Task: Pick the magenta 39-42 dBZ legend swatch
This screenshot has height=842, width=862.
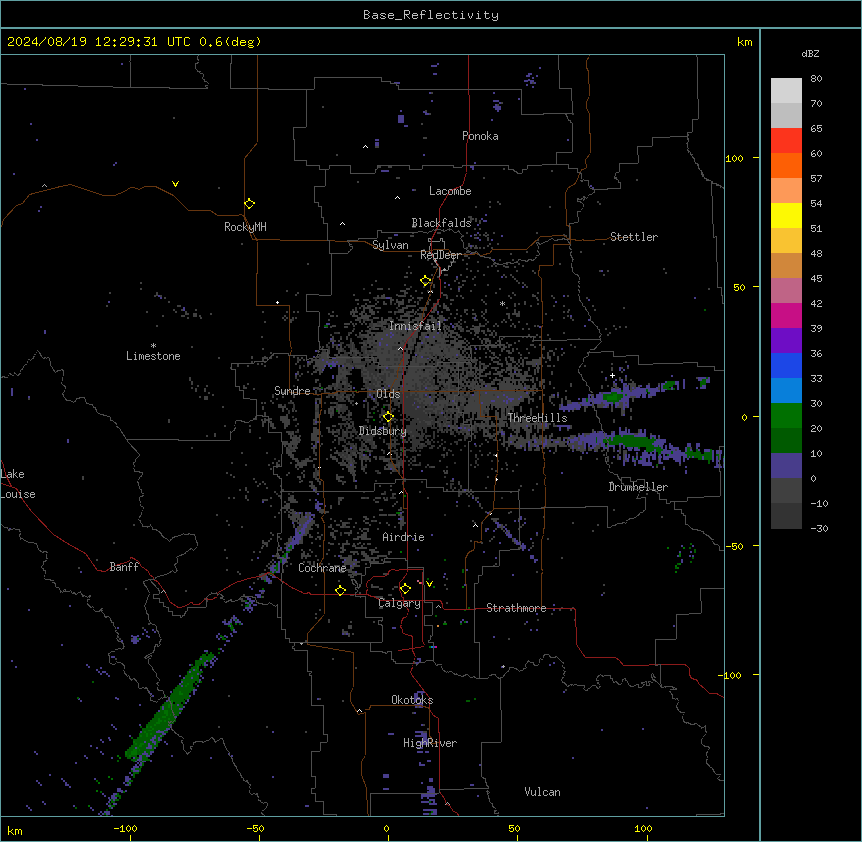Action: pyautogui.click(x=786, y=315)
